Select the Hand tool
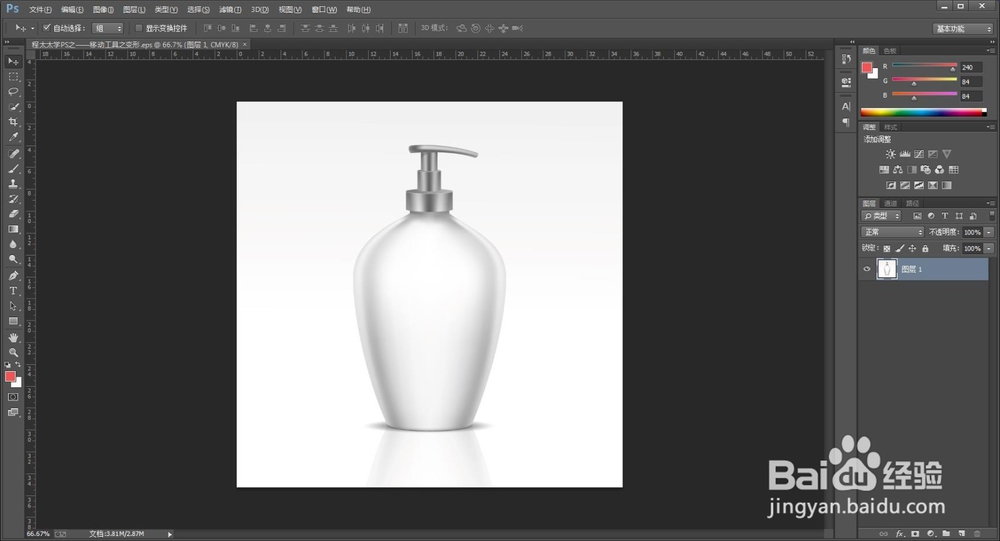The width and height of the screenshot is (1000, 541). (13, 337)
